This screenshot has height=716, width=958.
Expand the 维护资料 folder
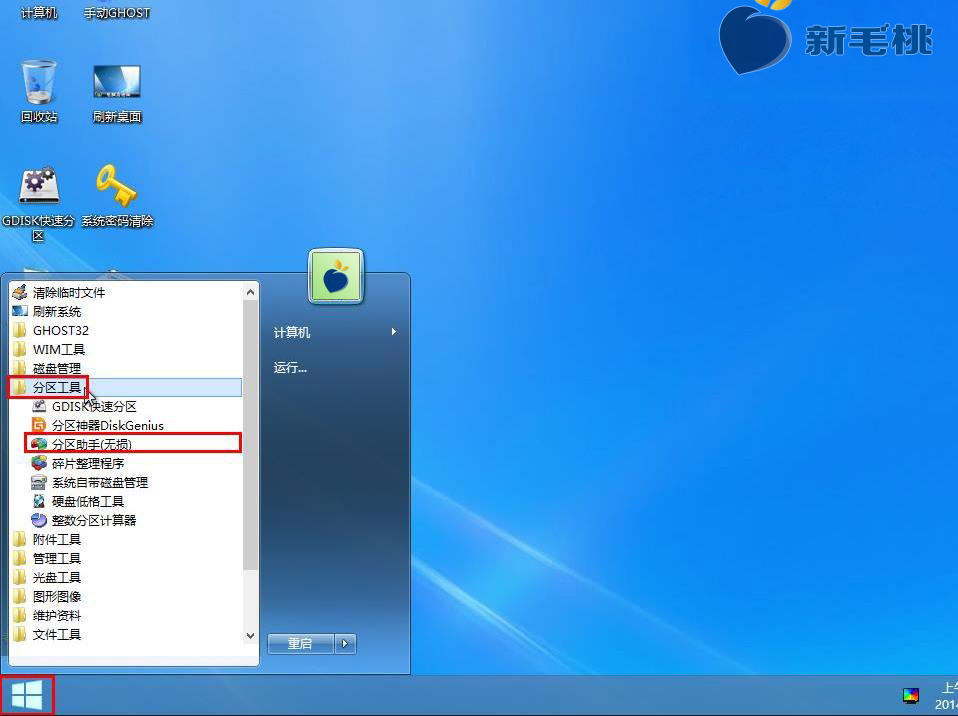click(x=126, y=615)
